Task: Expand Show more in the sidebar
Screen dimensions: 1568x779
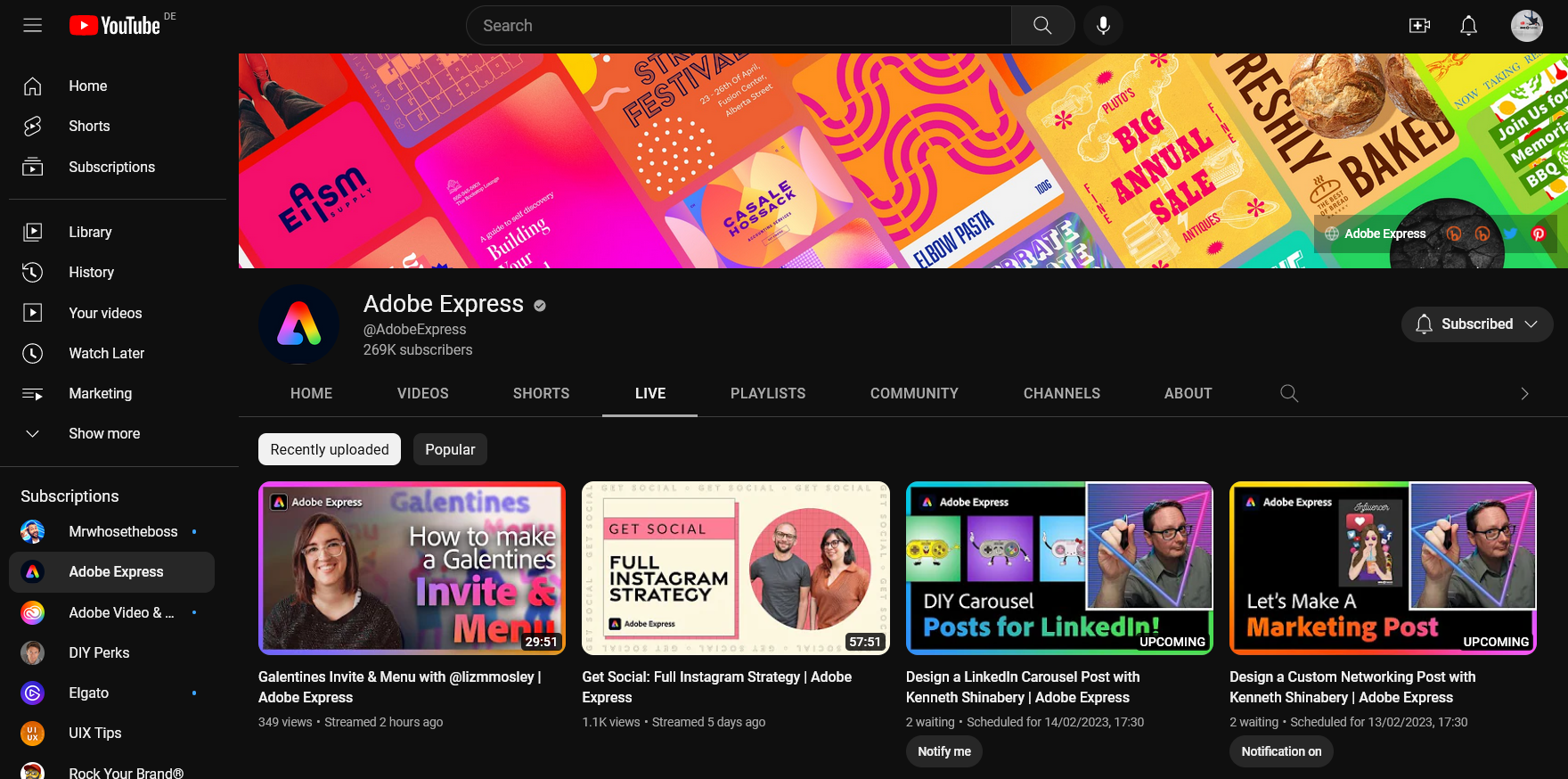Action: pyautogui.click(x=116, y=433)
